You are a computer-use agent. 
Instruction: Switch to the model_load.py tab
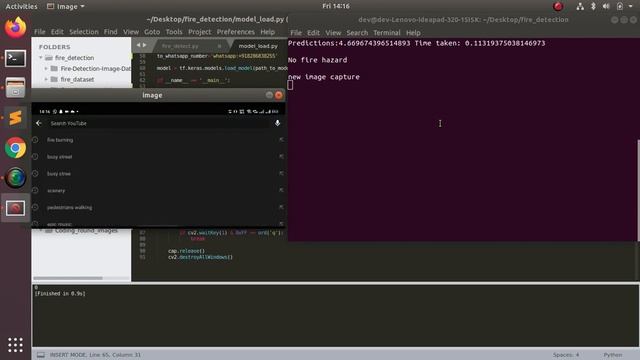click(x=258, y=46)
